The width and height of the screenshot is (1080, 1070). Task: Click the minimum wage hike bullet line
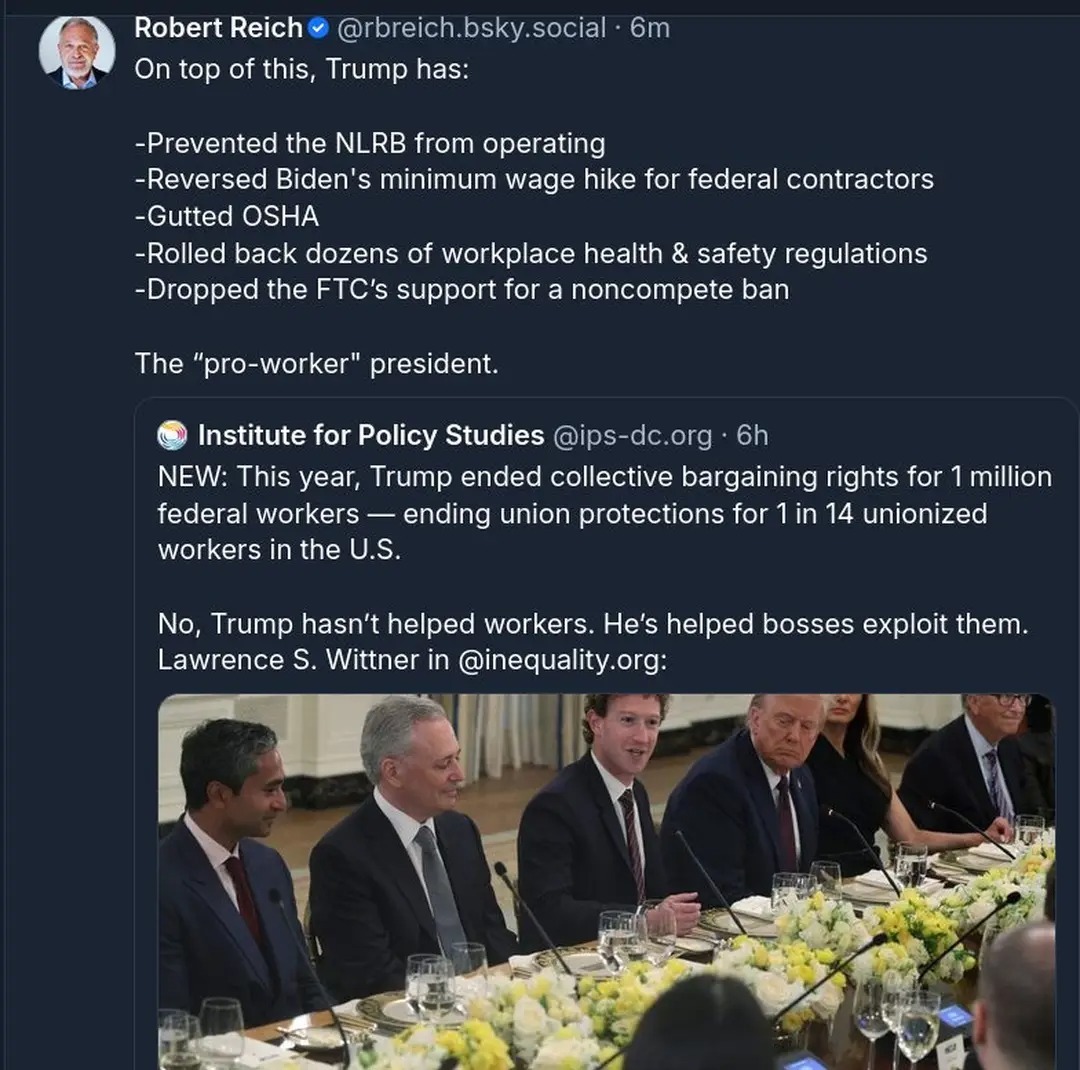point(535,180)
